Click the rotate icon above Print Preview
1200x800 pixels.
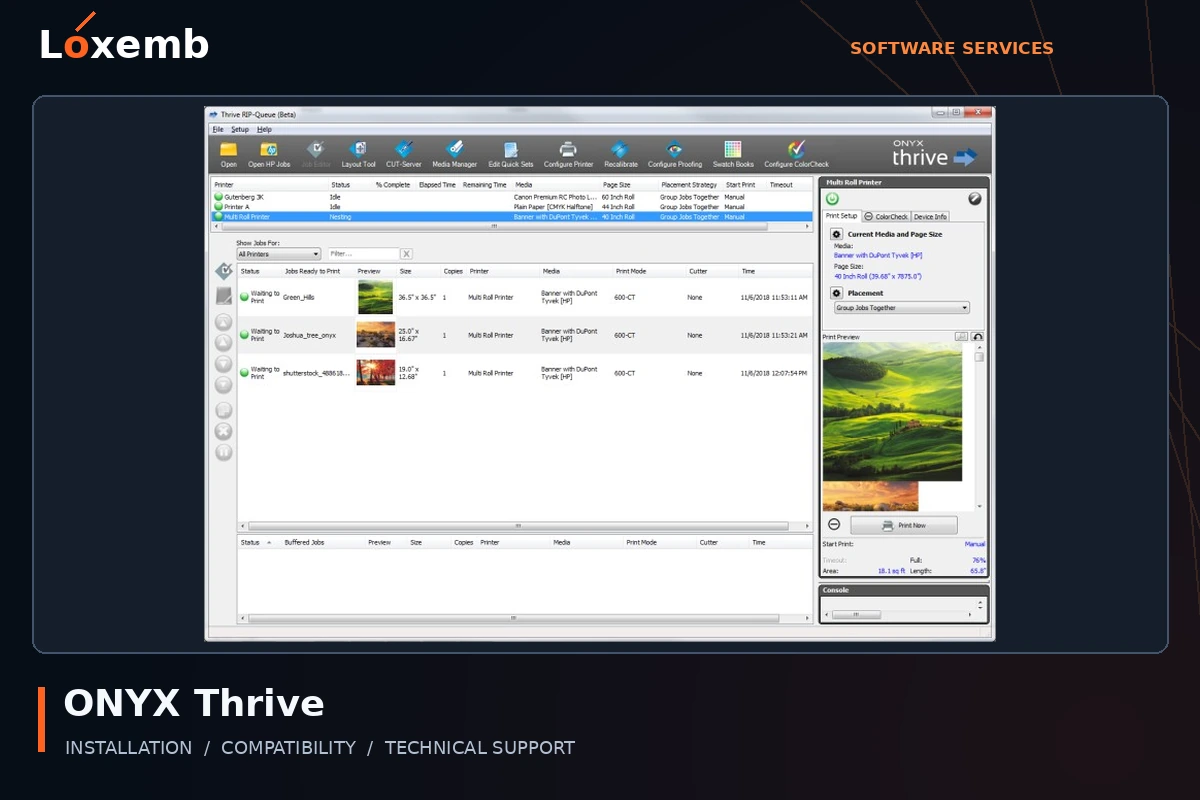tap(977, 337)
